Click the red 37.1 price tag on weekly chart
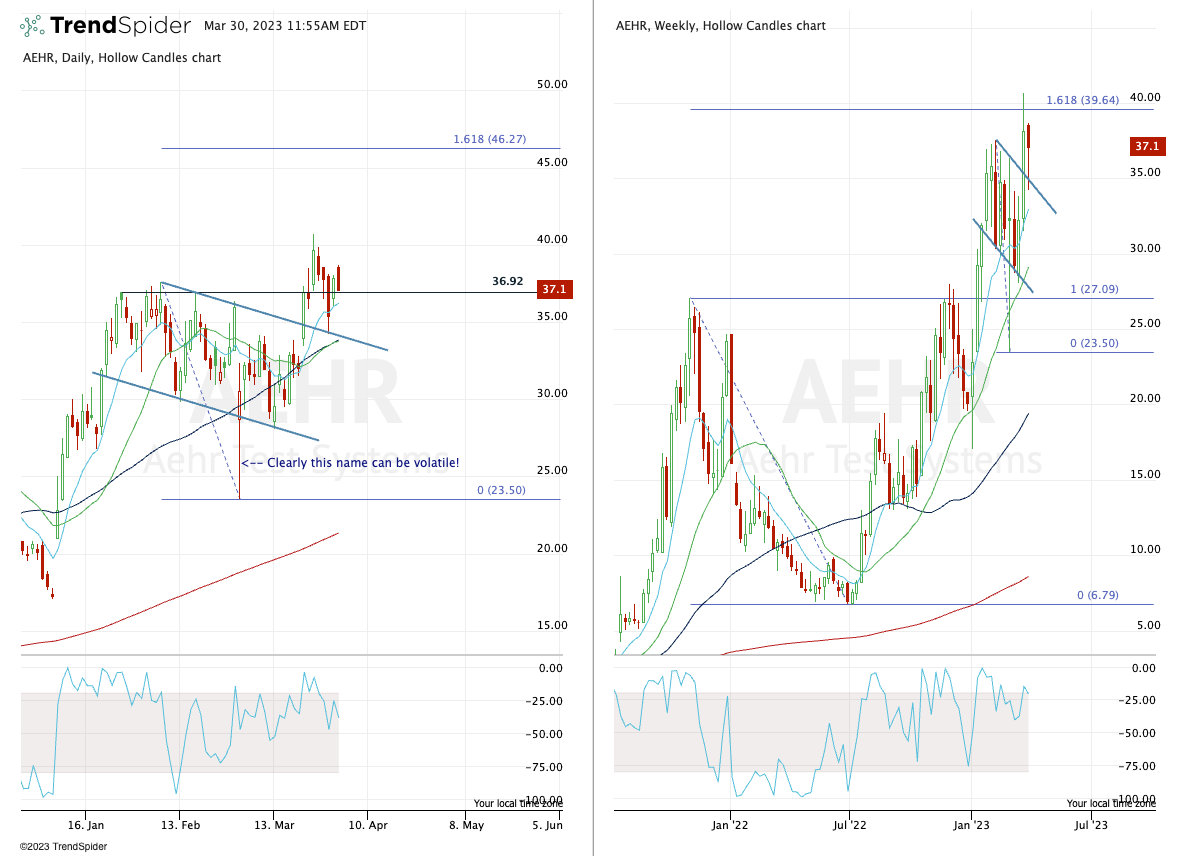1186x856 pixels. 1147,146
